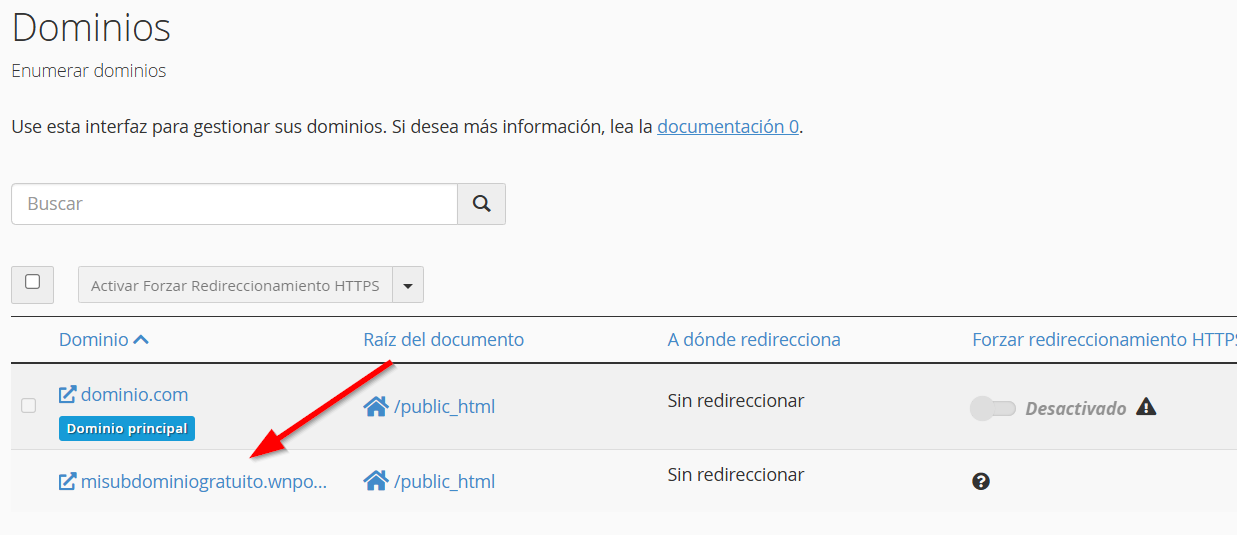Click the home icon in the misubdominiogratuito row
1237x535 pixels.
point(376,482)
